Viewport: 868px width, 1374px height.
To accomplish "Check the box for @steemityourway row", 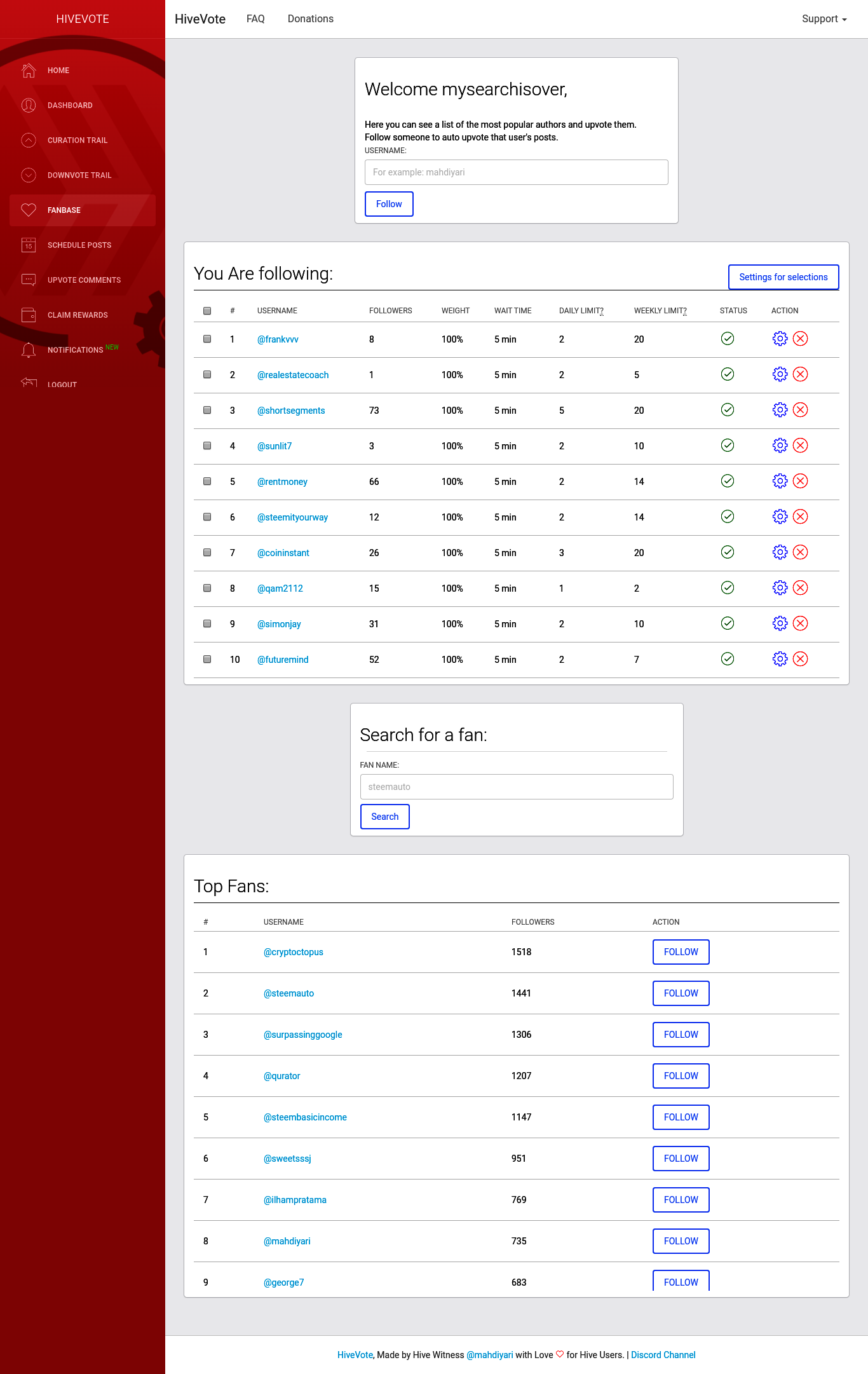I will pyautogui.click(x=207, y=517).
